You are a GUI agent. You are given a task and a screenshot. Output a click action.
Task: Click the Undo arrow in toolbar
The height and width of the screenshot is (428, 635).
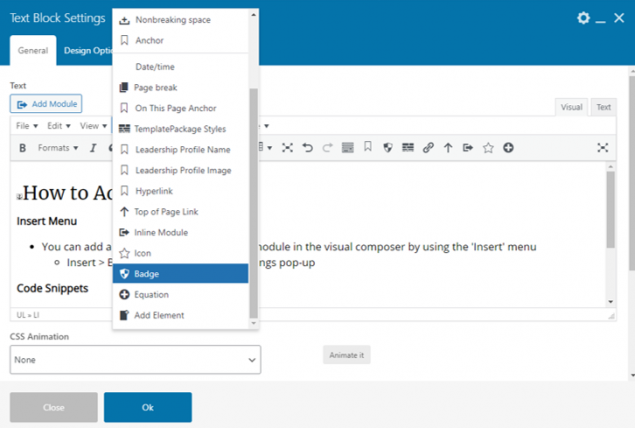click(307, 148)
